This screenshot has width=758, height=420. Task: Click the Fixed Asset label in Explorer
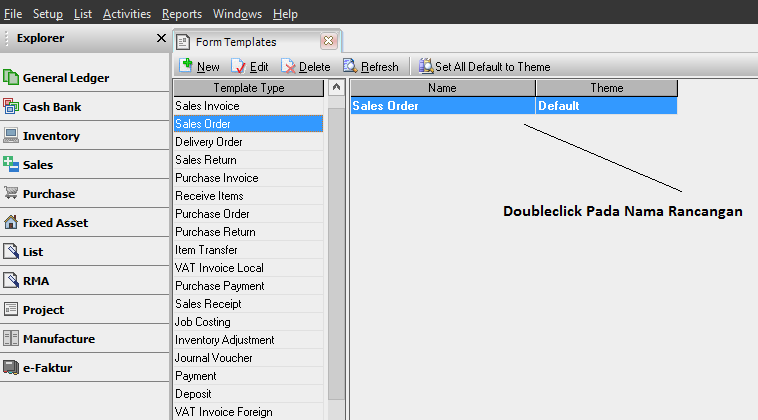[56, 223]
